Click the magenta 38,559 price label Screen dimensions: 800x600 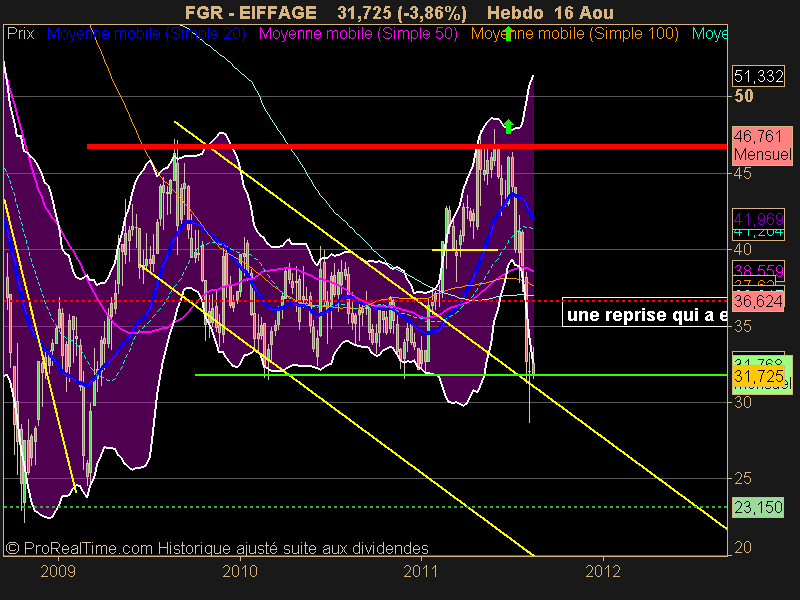click(x=758, y=270)
